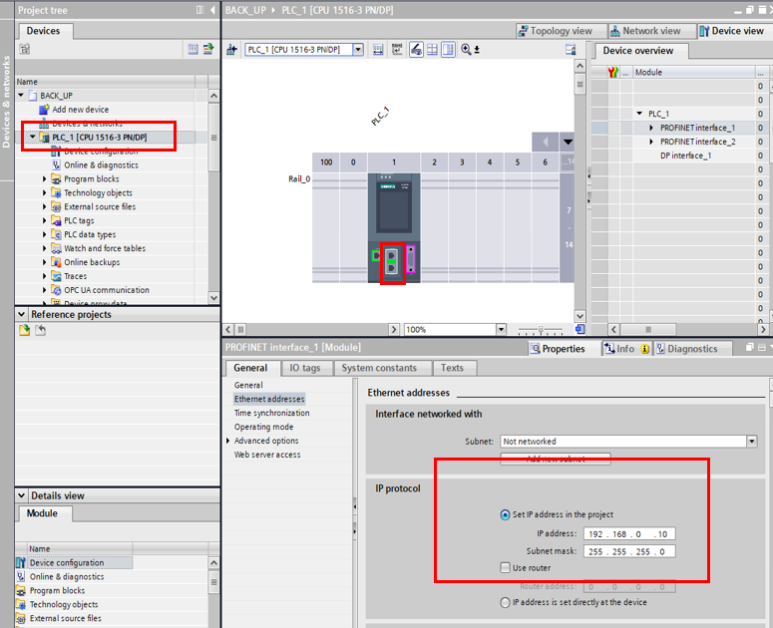This screenshot has height=628, width=773.
Task: Expand PROFINET interface_1 in device overview
Action: (x=651, y=128)
